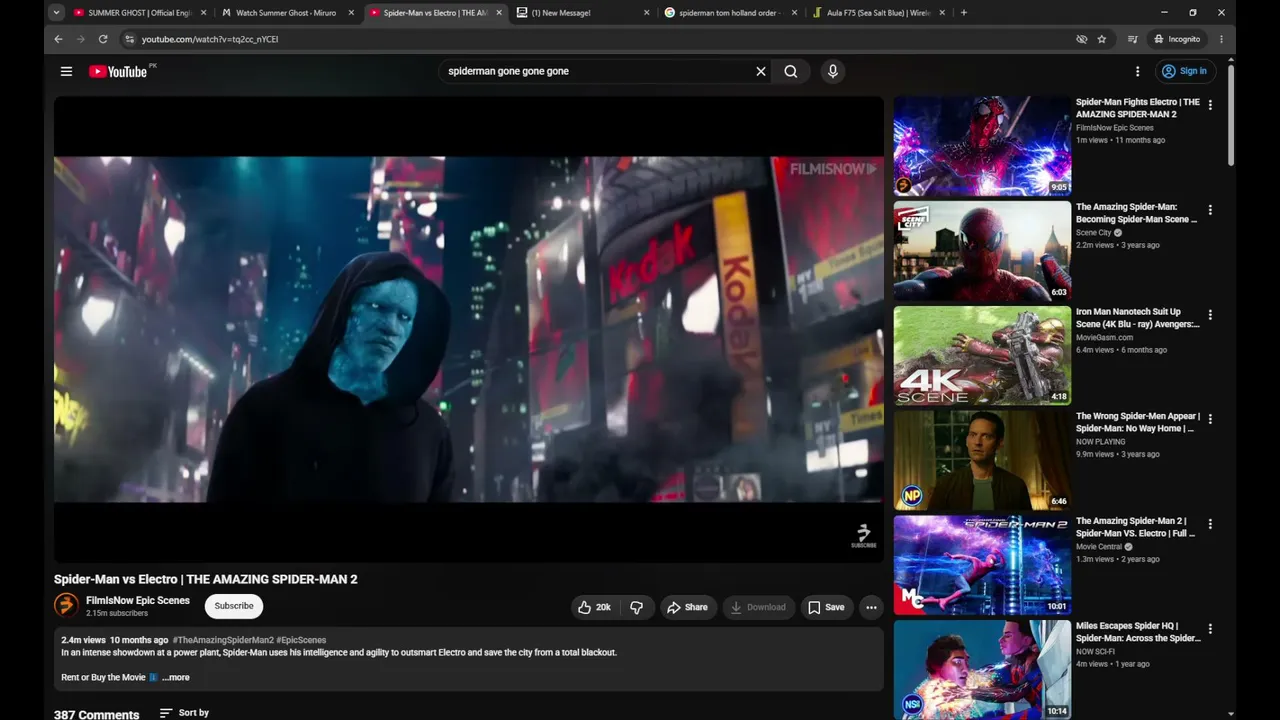1280x720 pixels.
Task: Bookmark this page with the star
Action: coord(1102,39)
